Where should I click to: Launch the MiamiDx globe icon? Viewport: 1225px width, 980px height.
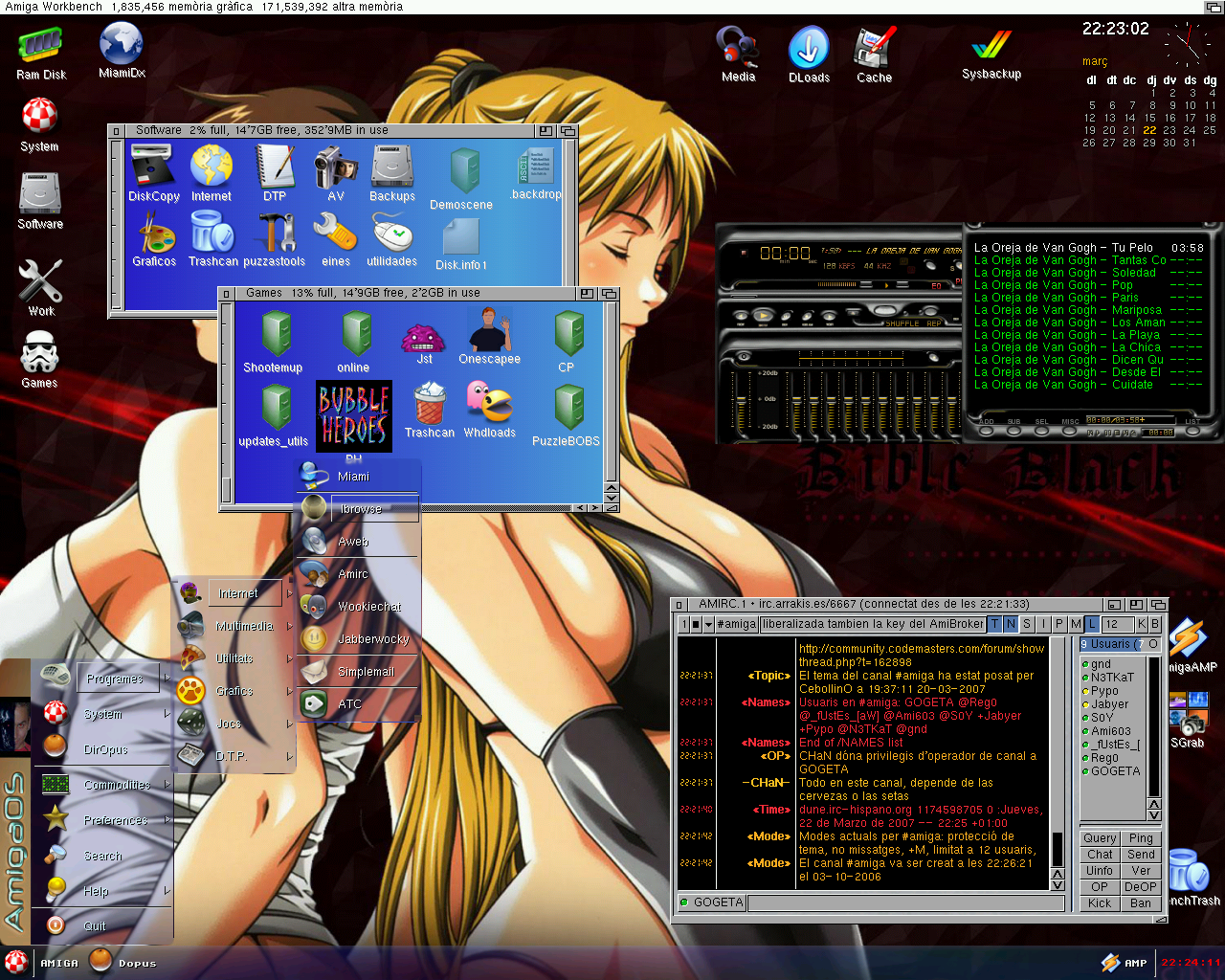(x=122, y=44)
